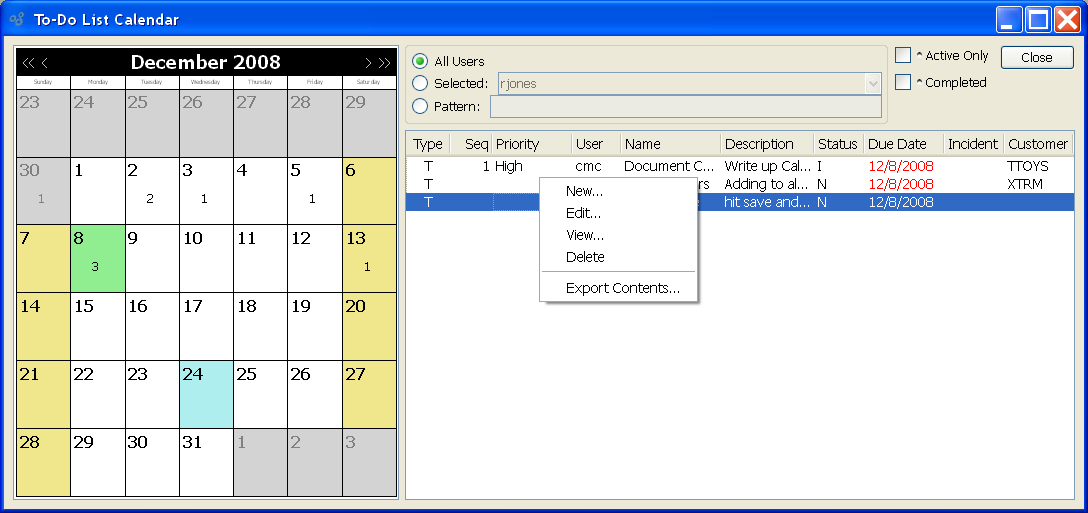
Task: Select December 31 on the calendar
Action: [x=206, y=462]
